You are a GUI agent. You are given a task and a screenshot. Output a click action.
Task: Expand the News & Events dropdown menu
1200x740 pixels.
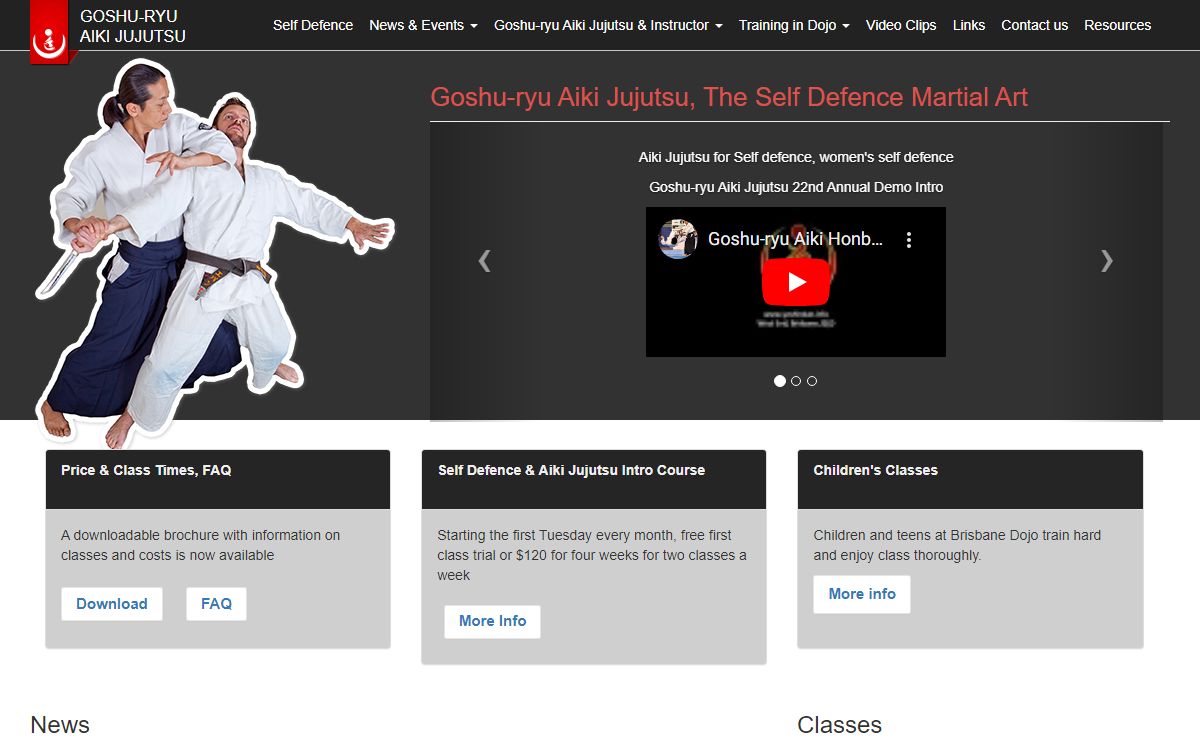[x=423, y=25]
